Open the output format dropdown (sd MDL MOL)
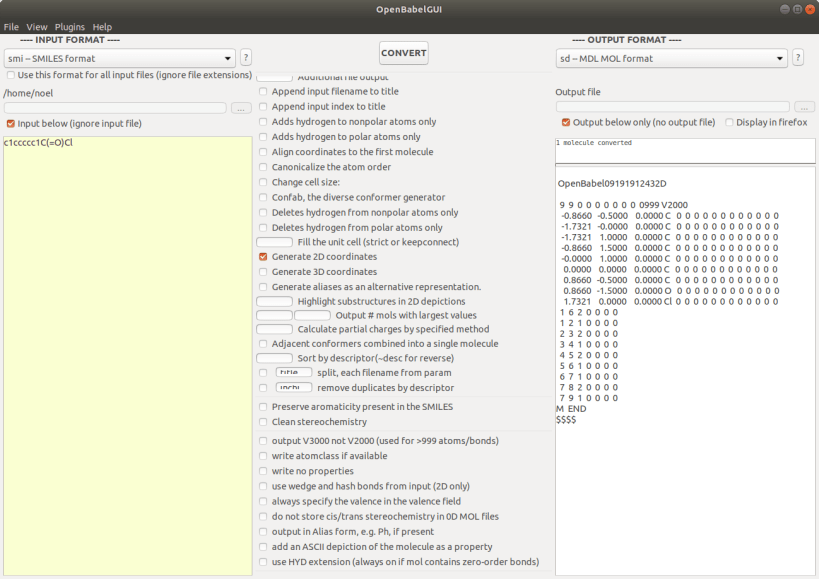The width and height of the screenshot is (819, 579). [671, 58]
